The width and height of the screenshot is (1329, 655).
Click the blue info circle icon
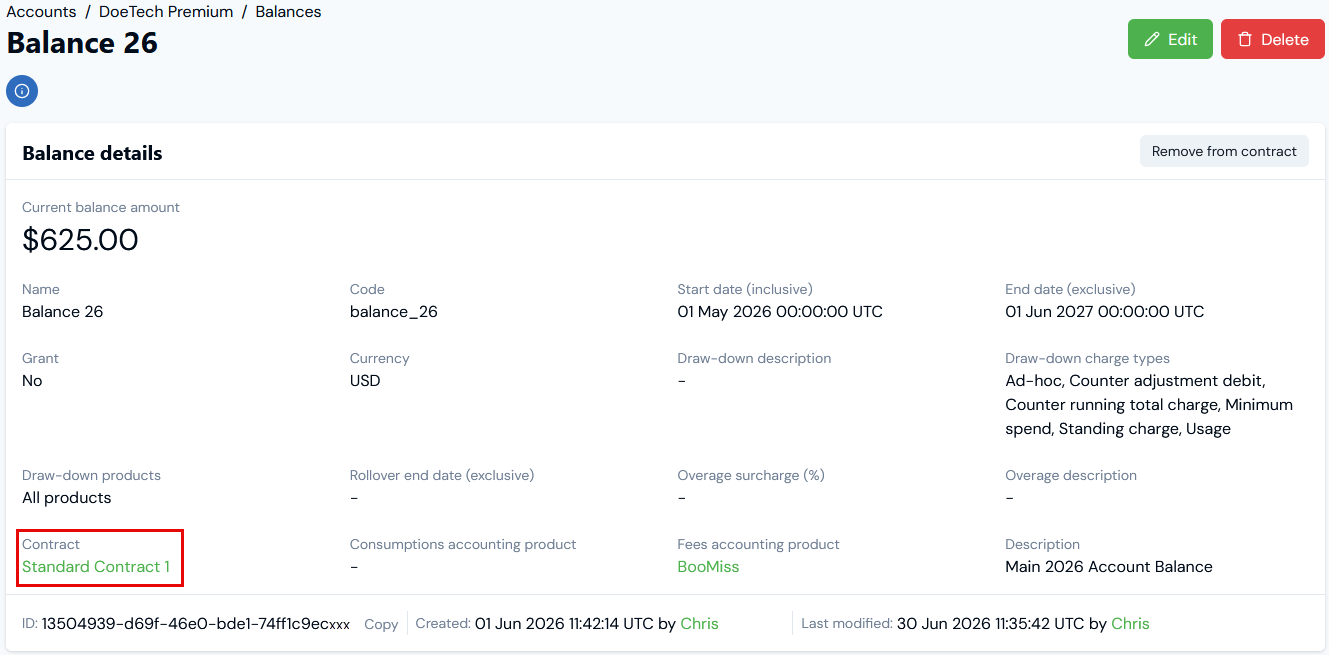pos(22,91)
